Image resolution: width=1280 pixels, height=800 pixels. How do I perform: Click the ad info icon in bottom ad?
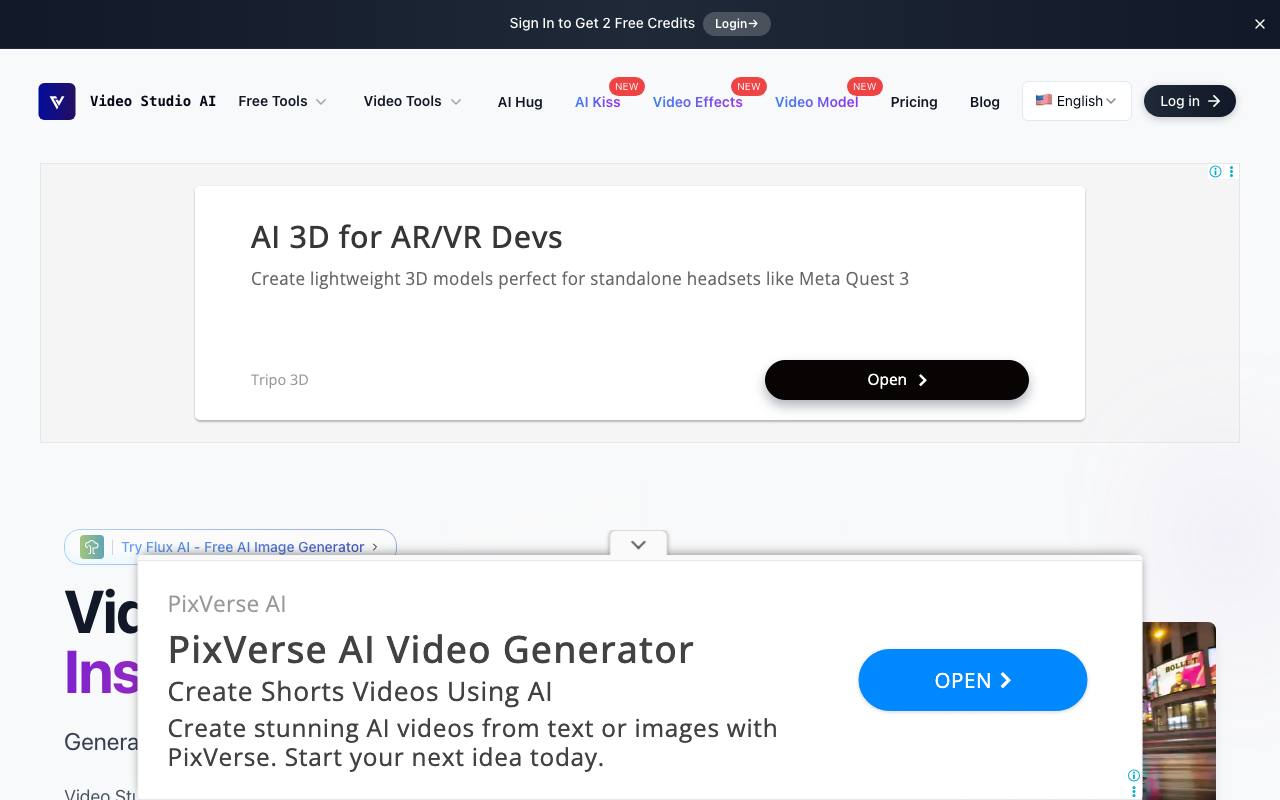[x=1133, y=775]
